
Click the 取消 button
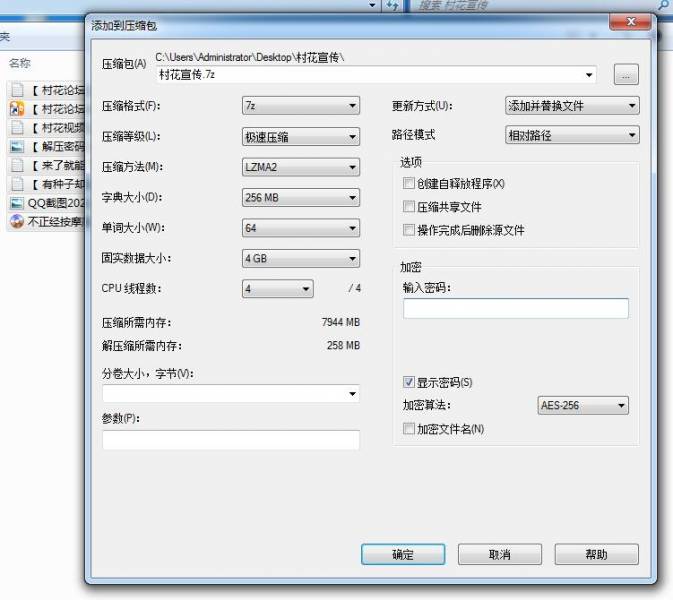[500, 554]
